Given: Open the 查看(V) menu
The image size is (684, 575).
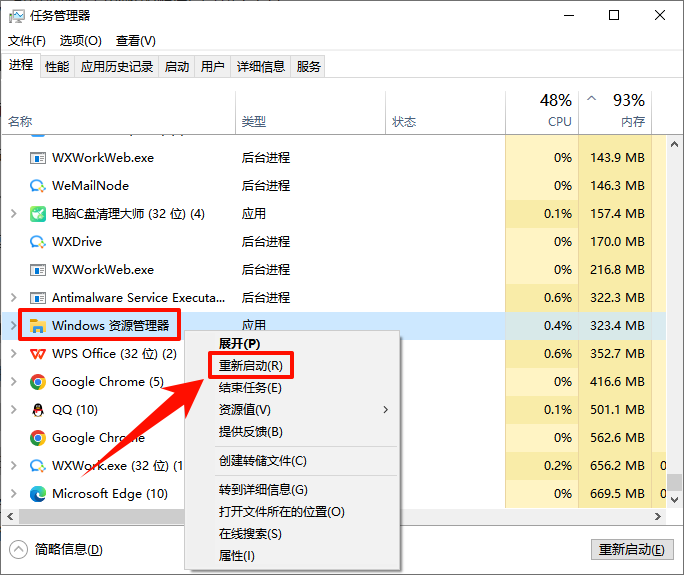Looking at the screenshot, I should coord(136,41).
